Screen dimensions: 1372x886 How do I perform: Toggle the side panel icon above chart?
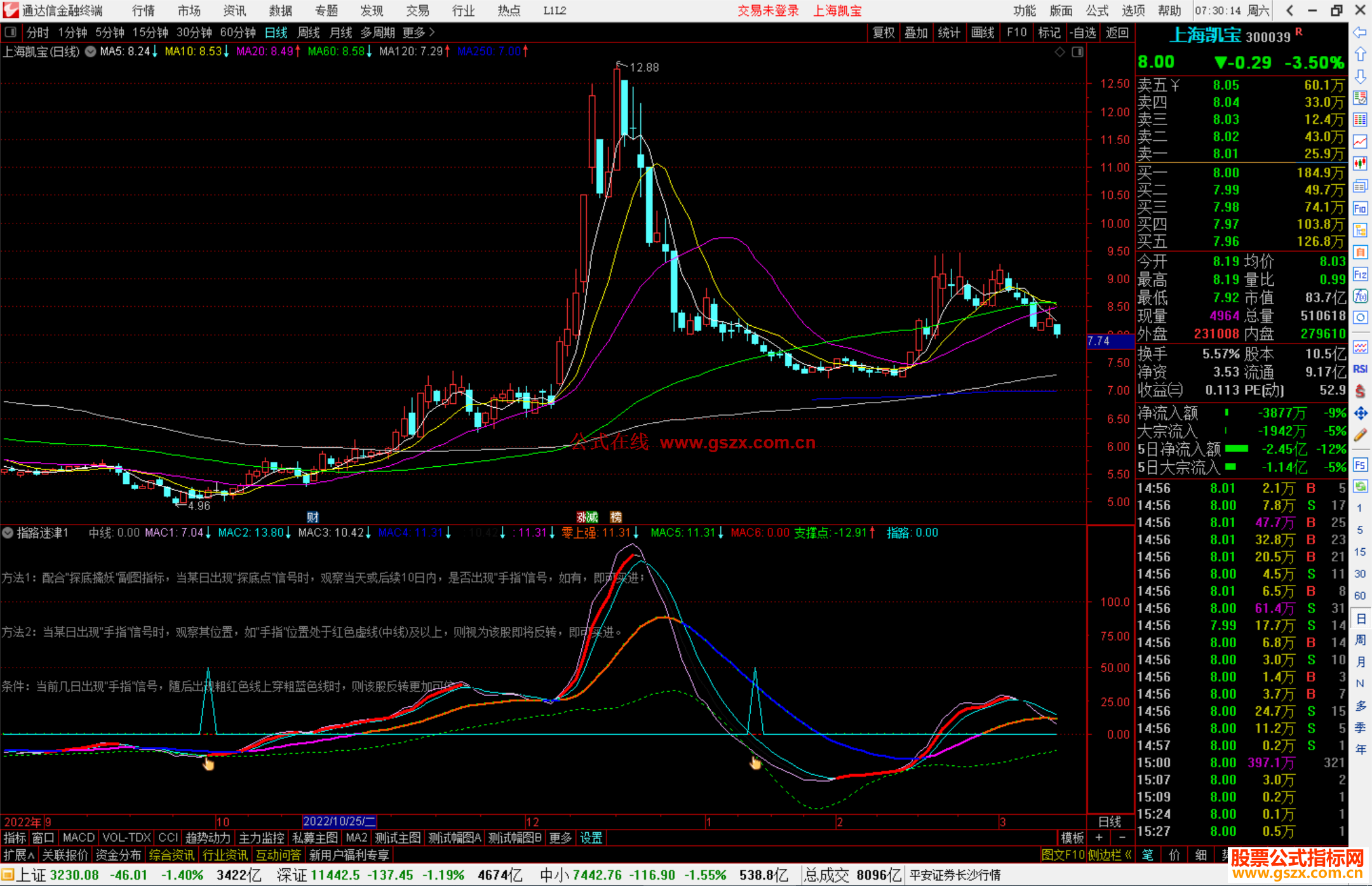(x=1077, y=52)
